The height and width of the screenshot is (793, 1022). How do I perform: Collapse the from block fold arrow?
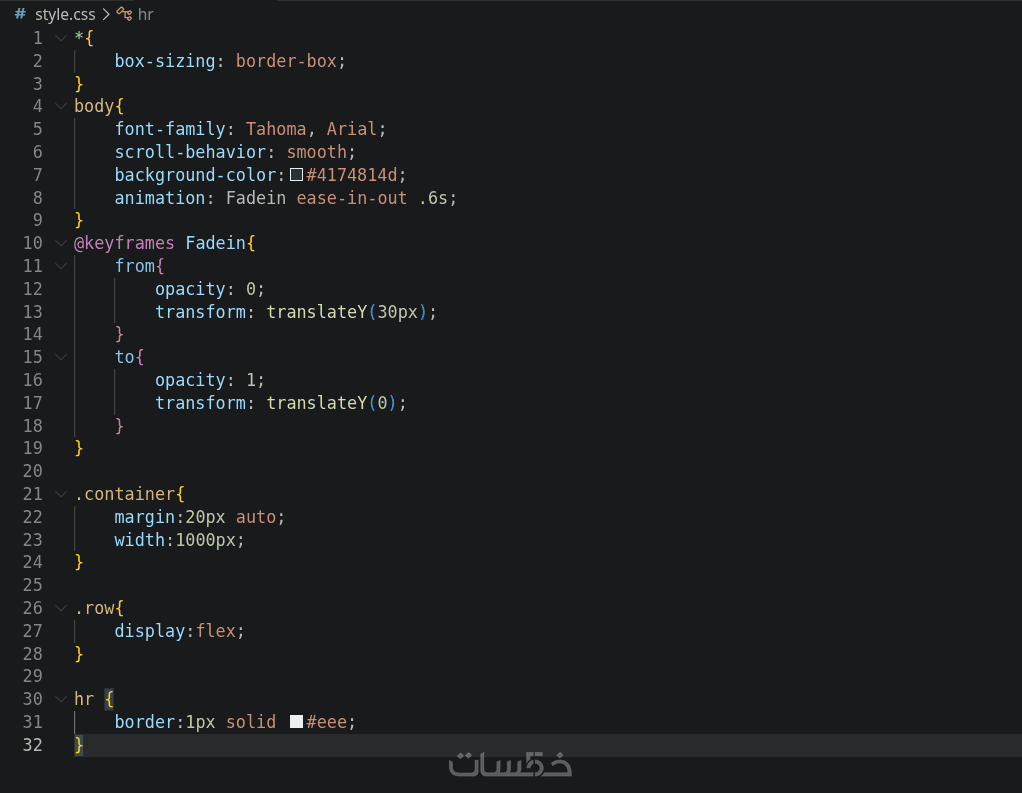coord(61,266)
